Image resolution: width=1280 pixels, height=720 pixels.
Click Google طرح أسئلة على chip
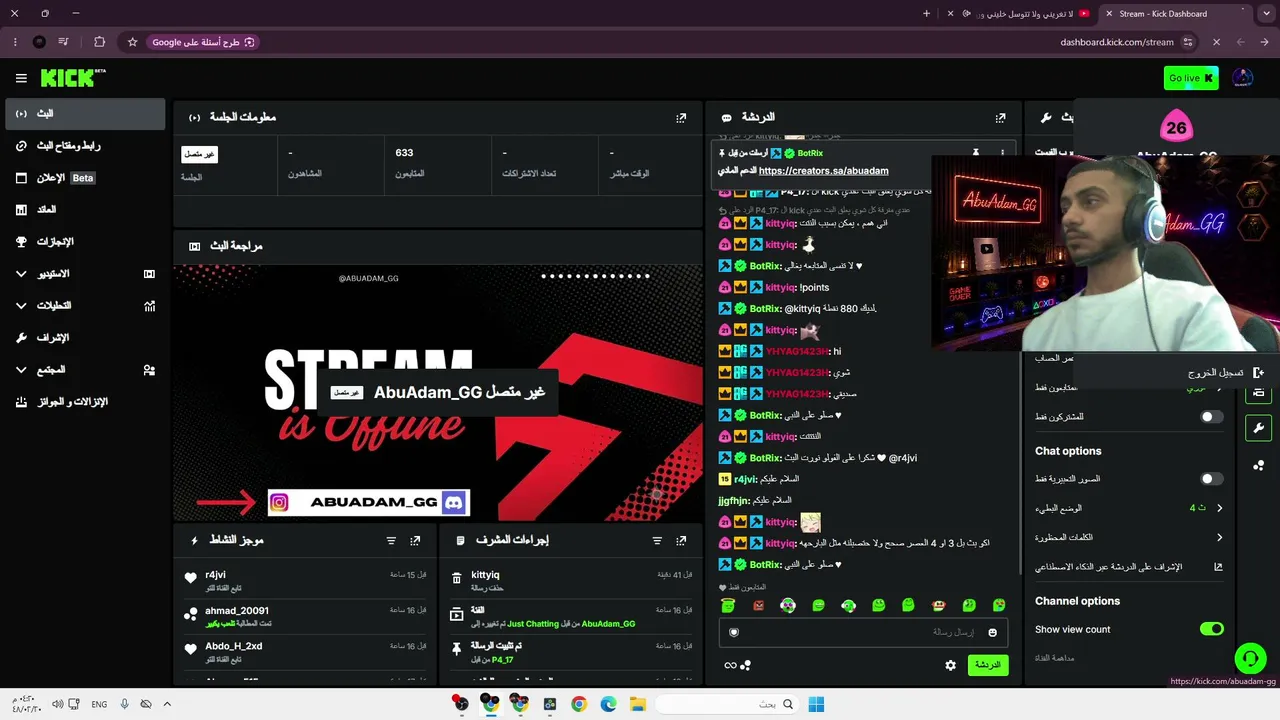(203, 42)
